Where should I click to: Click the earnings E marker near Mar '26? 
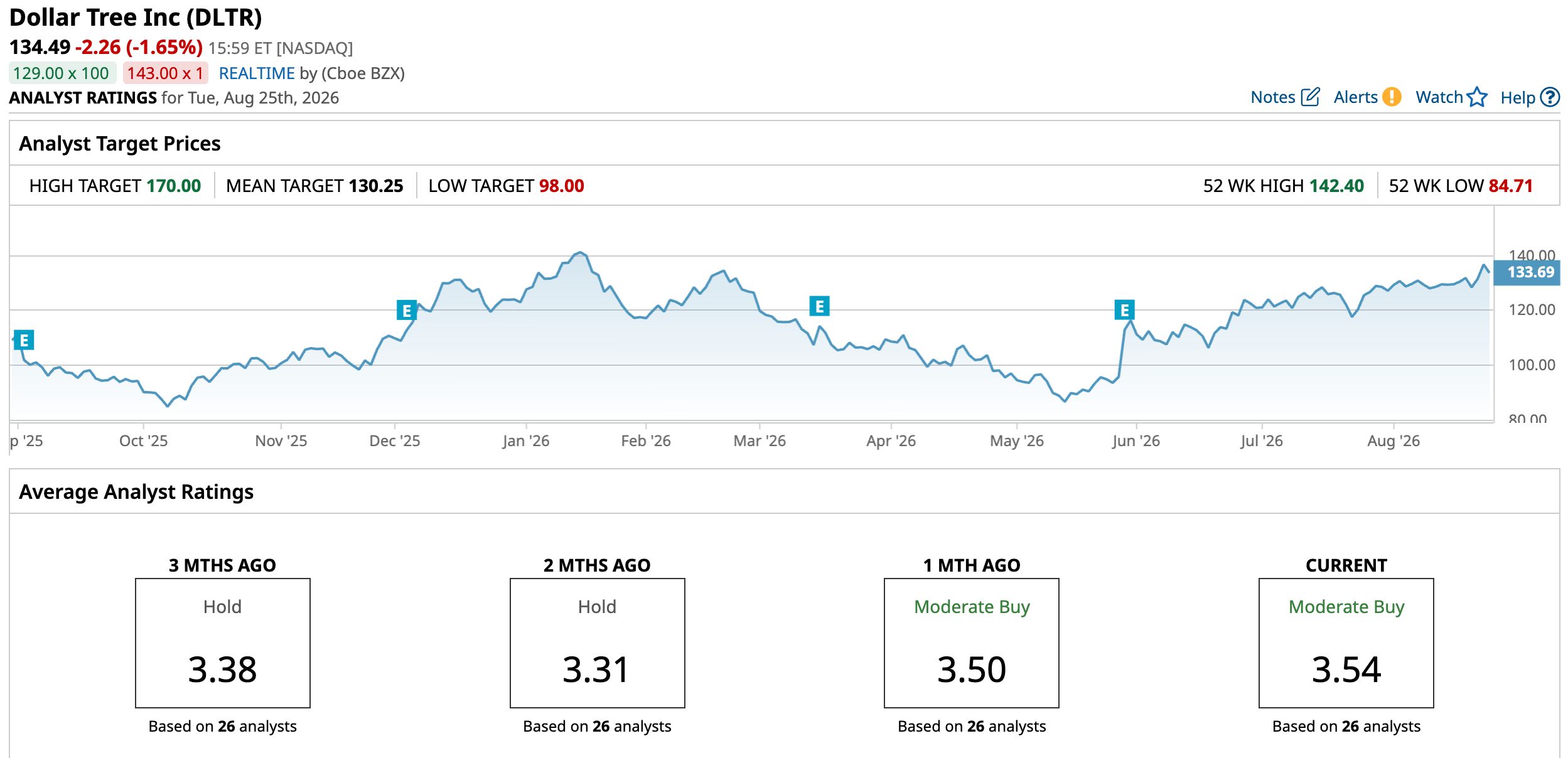(819, 306)
